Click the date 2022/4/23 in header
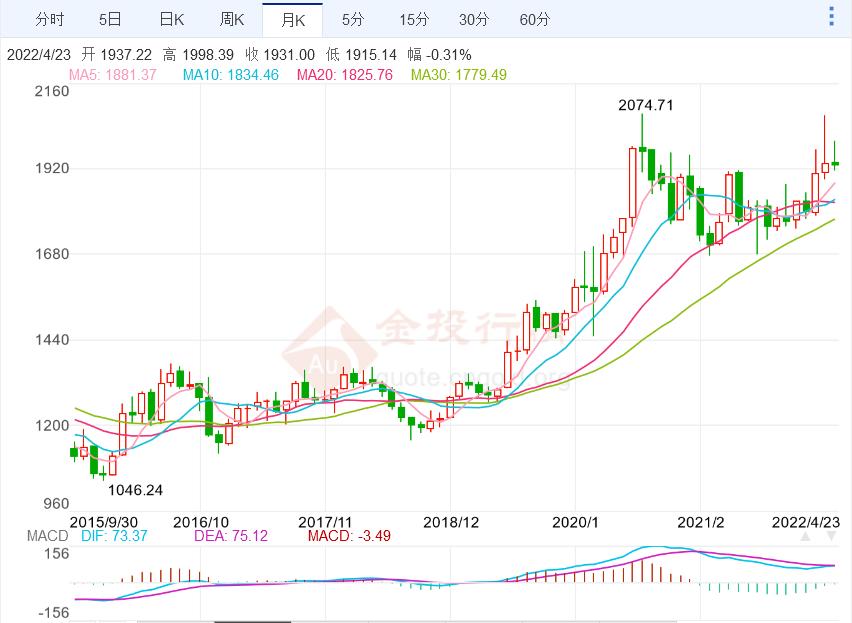 coord(39,55)
